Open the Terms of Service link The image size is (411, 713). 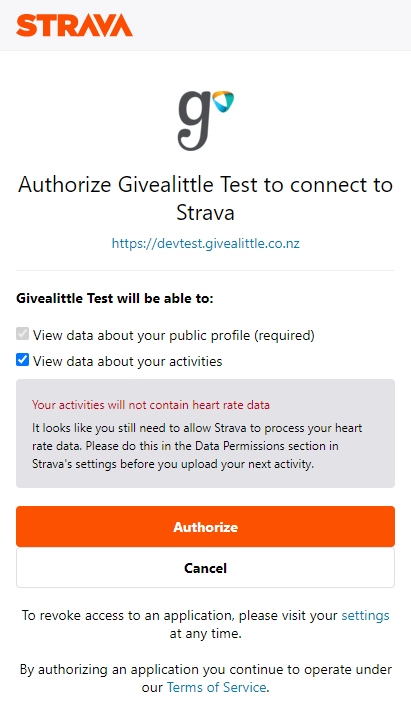[x=216, y=687]
